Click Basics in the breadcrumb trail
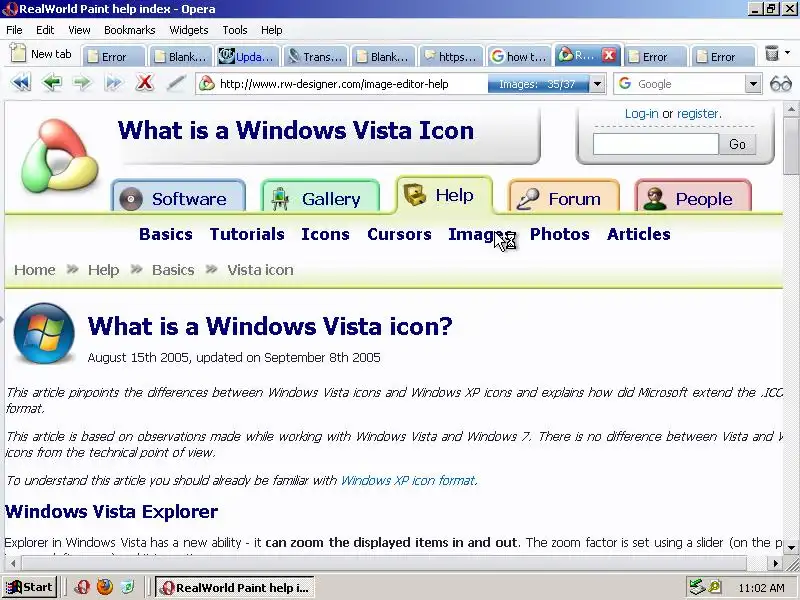Image resolution: width=800 pixels, height=600 pixels. coord(173,270)
